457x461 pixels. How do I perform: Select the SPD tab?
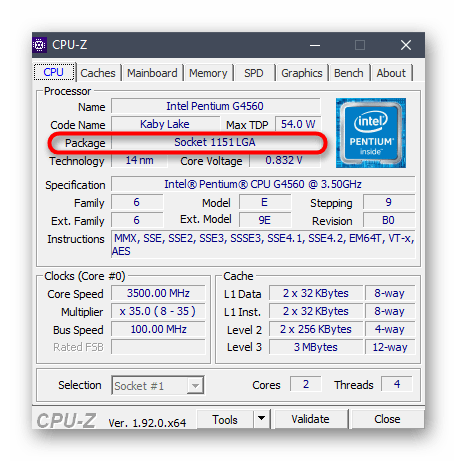(253, 73)
